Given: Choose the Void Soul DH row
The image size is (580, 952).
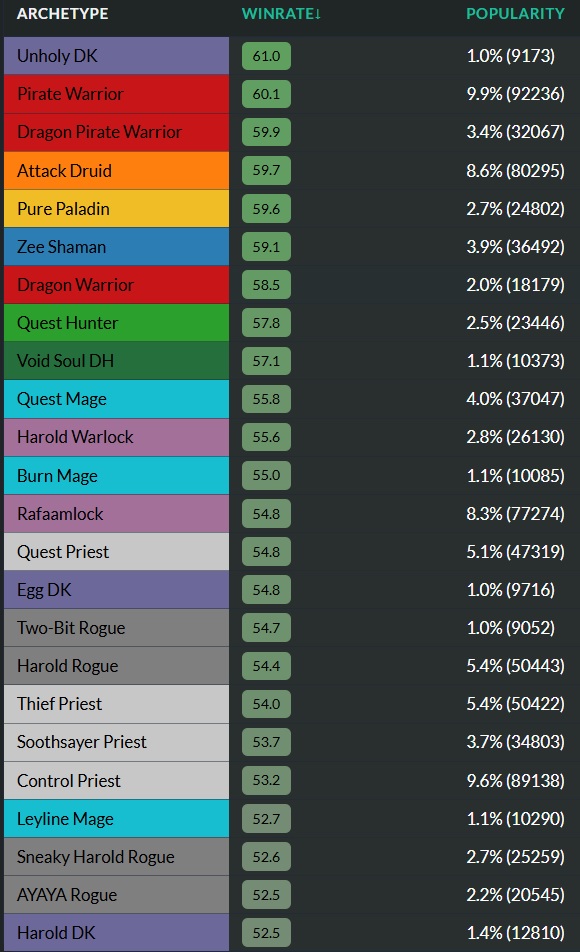Looking at the screenshot, I should coord(117,361).
